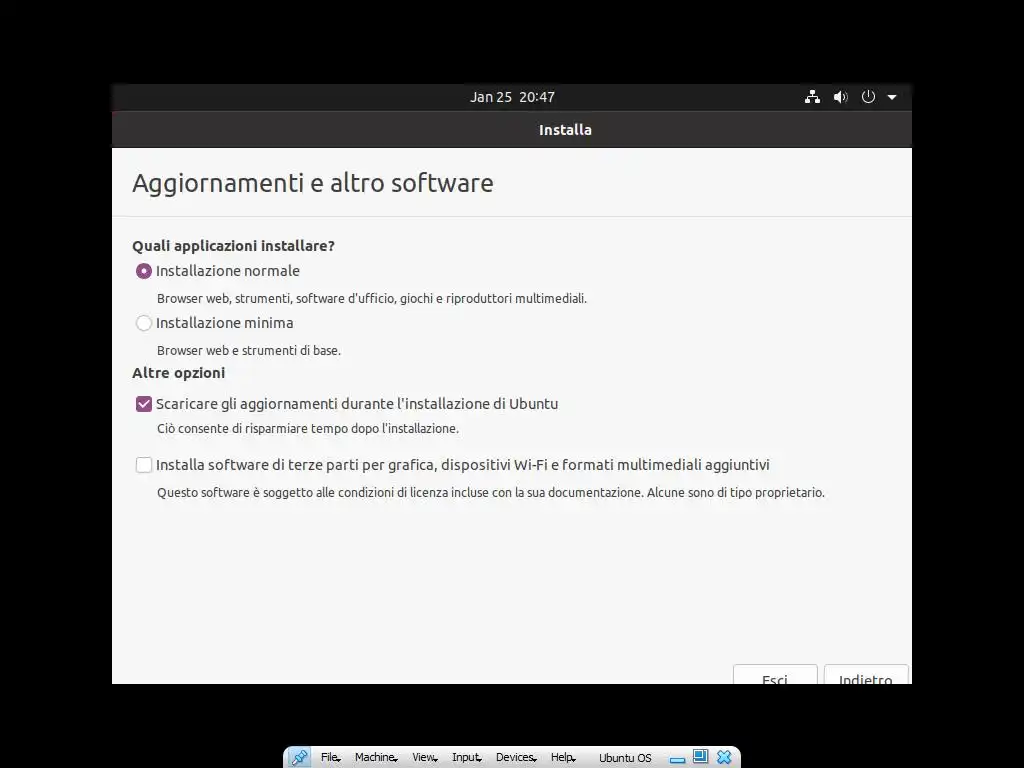Toggle the pin icon on VirtualBox mini toolbar

299,758
